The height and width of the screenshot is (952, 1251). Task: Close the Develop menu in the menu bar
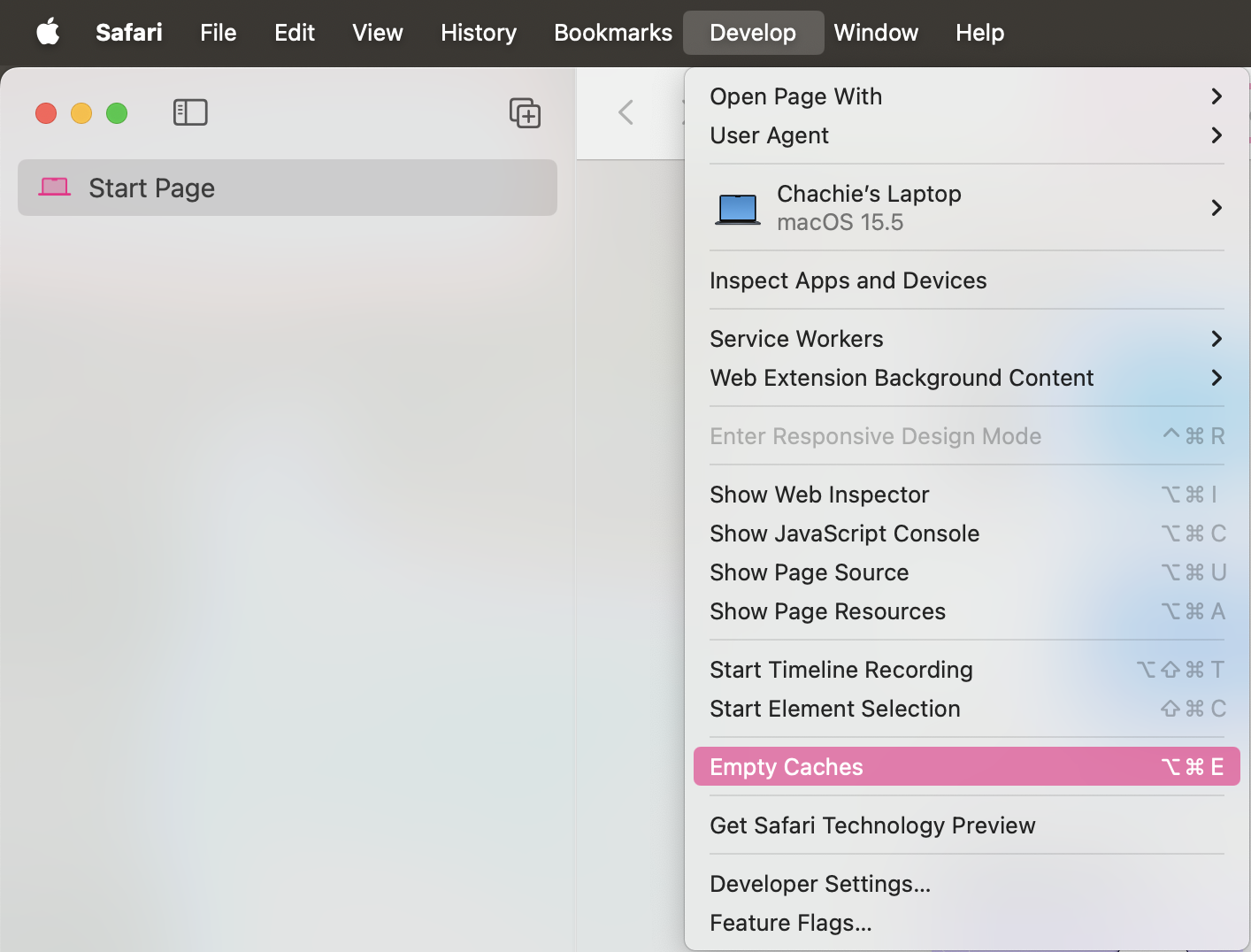(753, 33)
